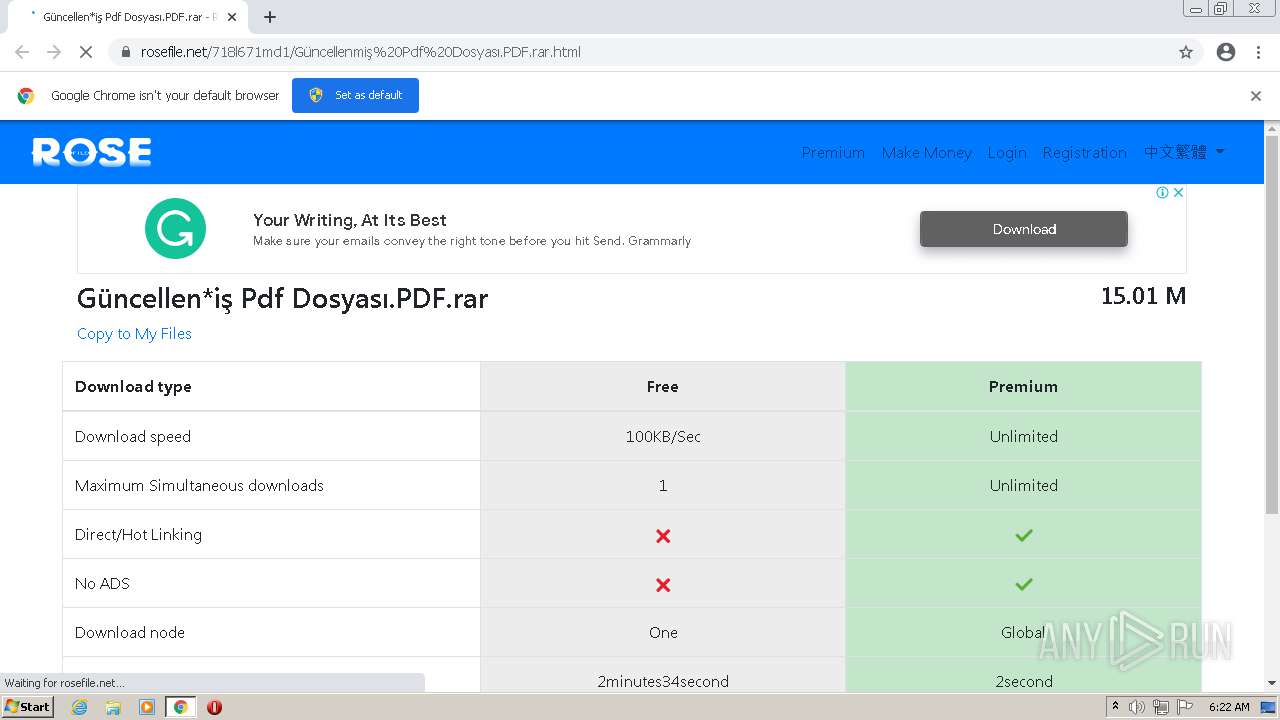Click the 2second premium wait cell
The width and height of the screenshot is (1280, 720).
pos(1023,681)
